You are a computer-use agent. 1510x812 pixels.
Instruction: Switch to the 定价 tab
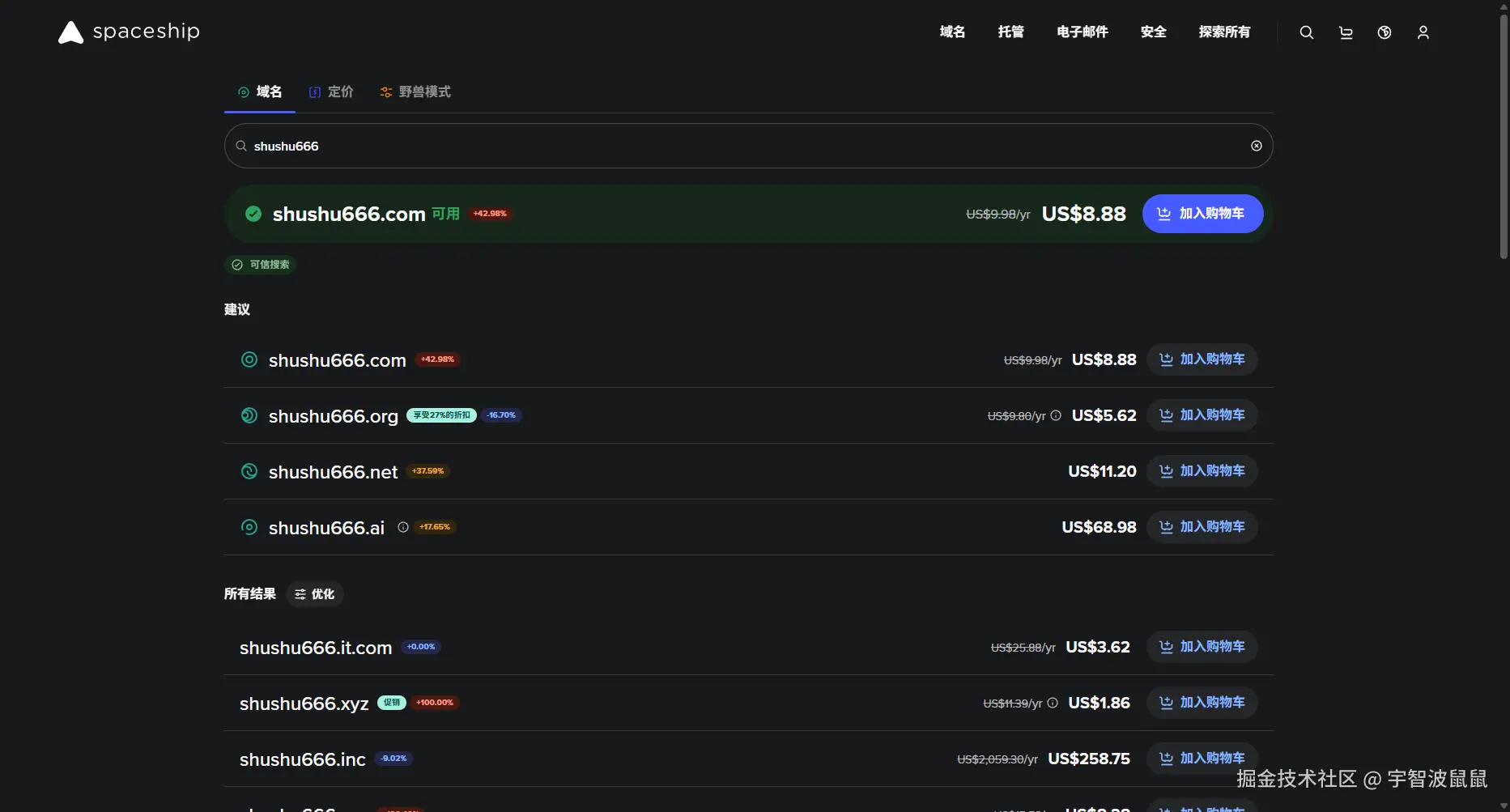click(331, 91)
